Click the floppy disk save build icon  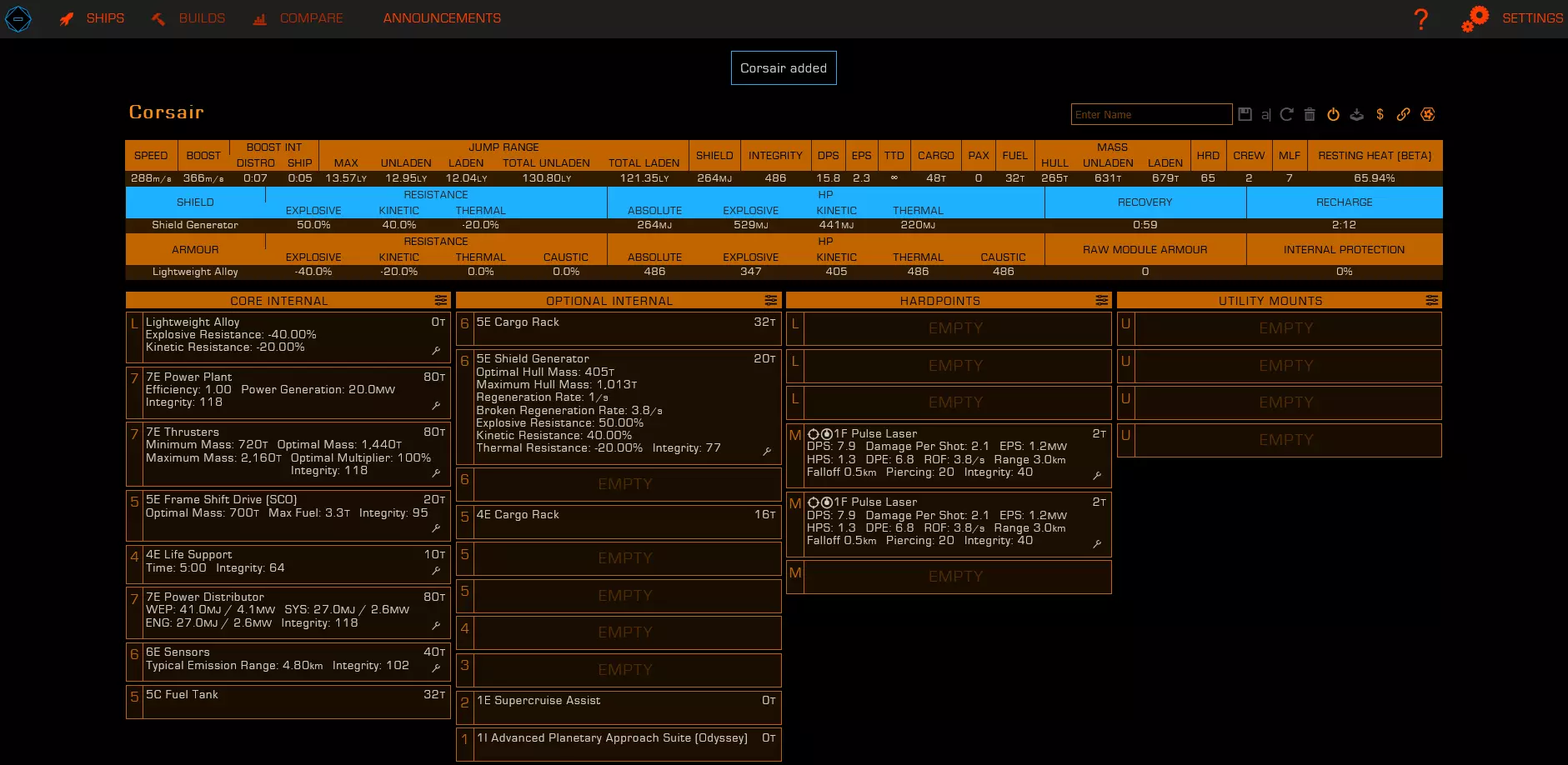[1245, 114]
